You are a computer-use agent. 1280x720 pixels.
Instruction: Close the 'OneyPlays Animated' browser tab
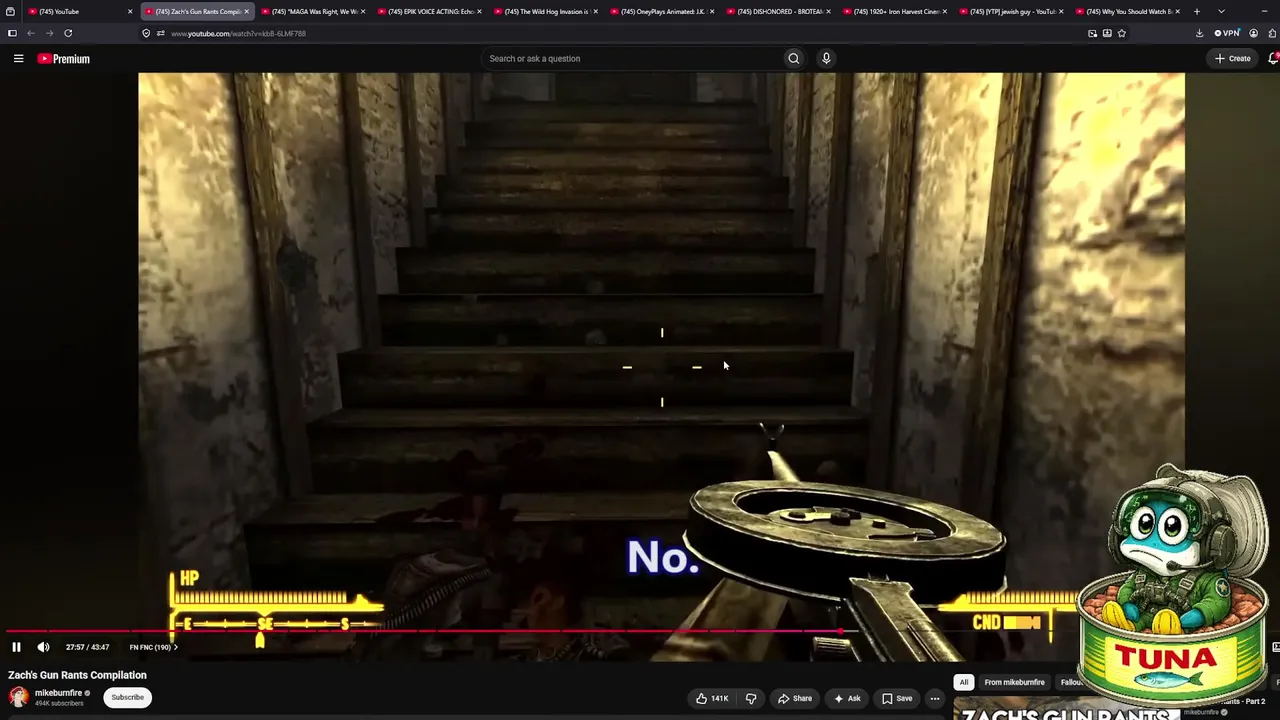pos(712,11)
